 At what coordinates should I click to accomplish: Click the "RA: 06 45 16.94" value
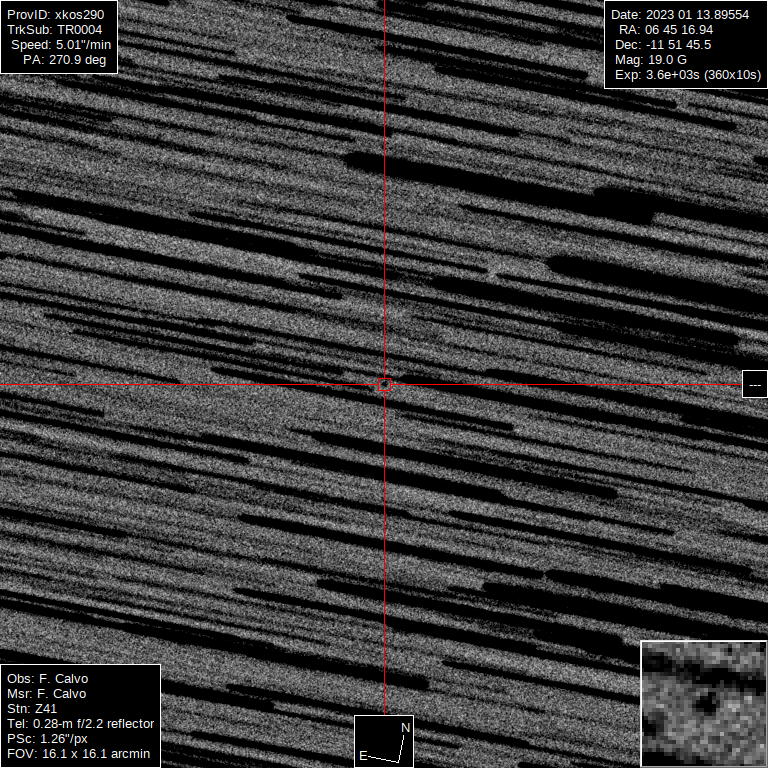666,30
